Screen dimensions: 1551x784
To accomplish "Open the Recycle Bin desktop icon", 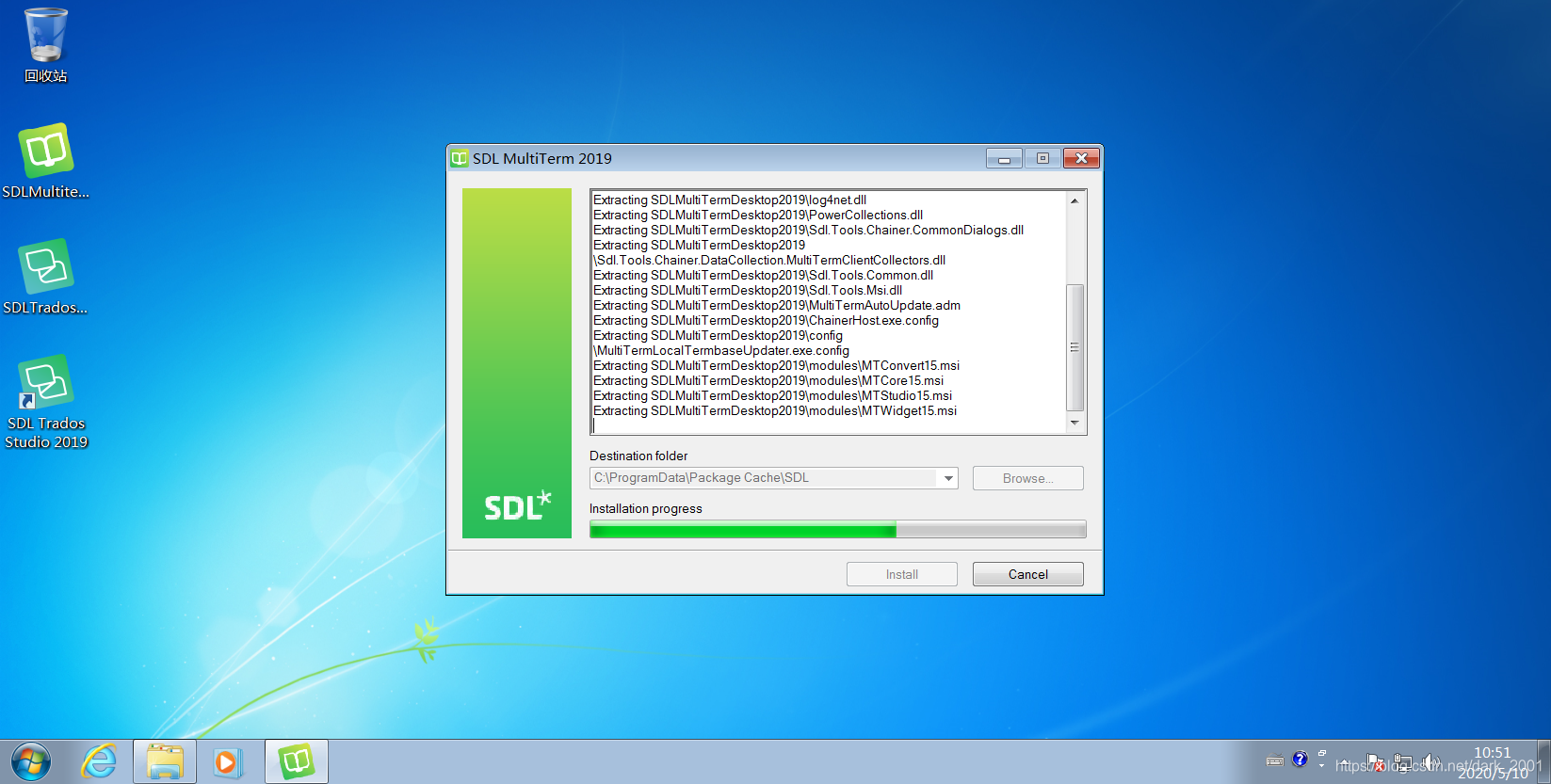I will pos(45,45).
